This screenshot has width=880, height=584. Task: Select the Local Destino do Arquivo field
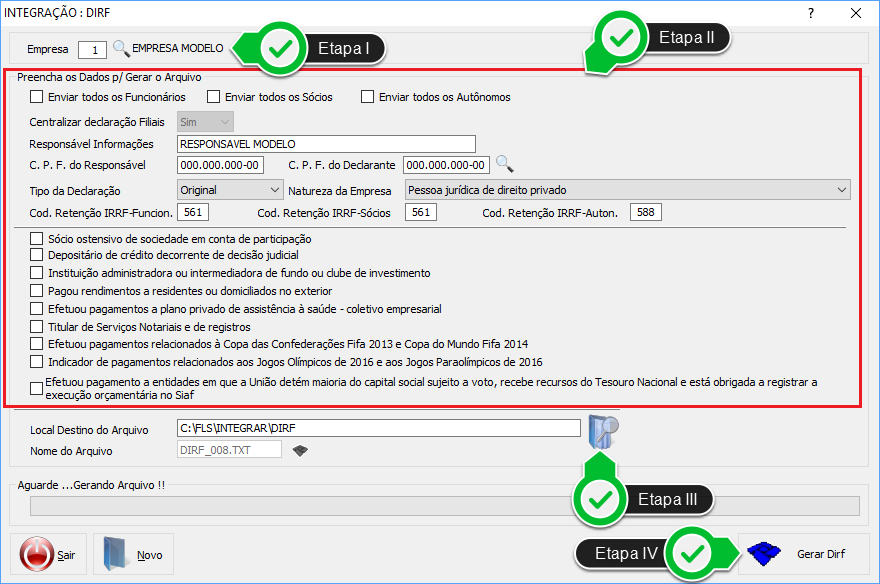pyautogui.click(x=378, y=429)
